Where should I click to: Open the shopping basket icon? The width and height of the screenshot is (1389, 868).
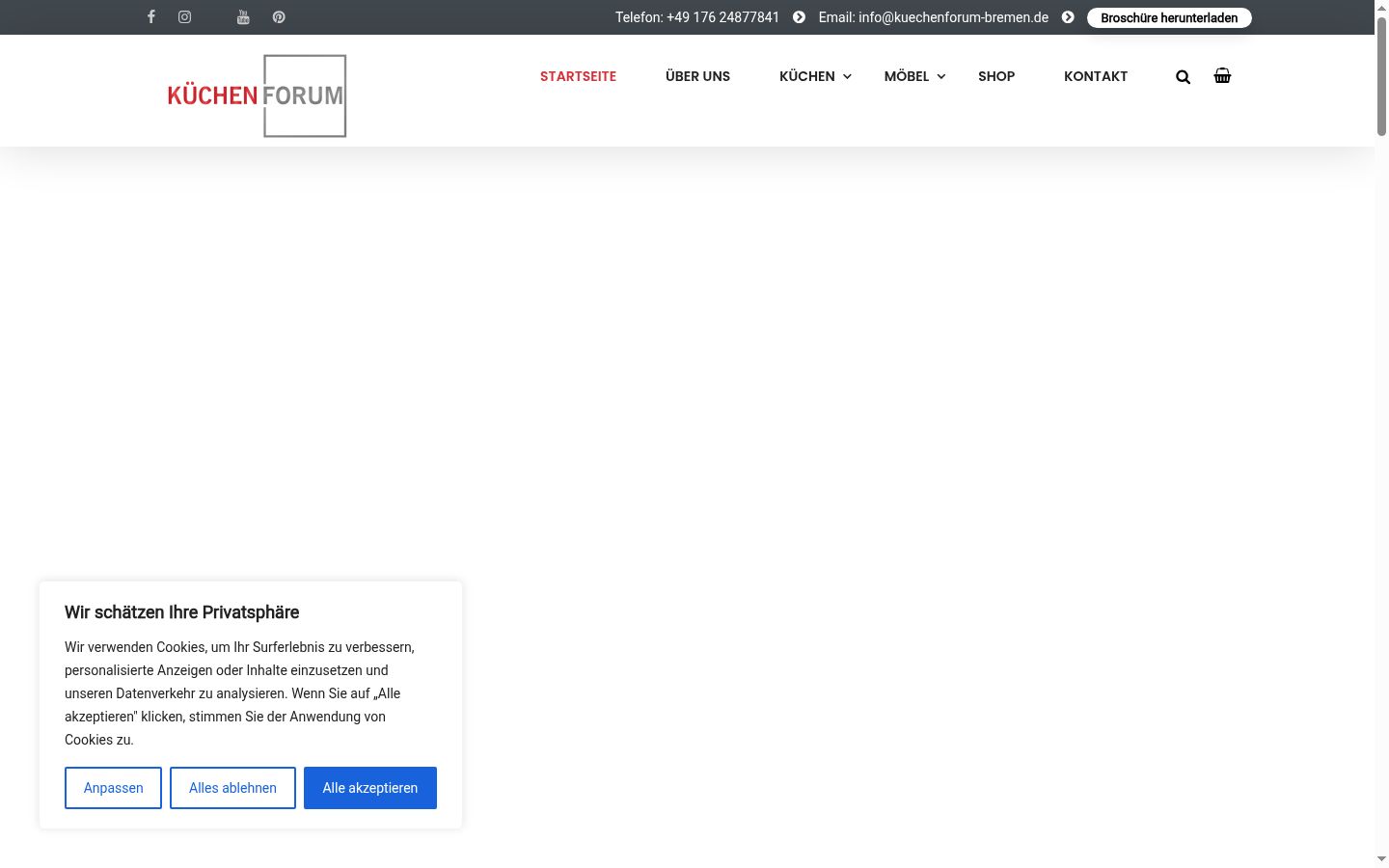(x=1222, y=76)
